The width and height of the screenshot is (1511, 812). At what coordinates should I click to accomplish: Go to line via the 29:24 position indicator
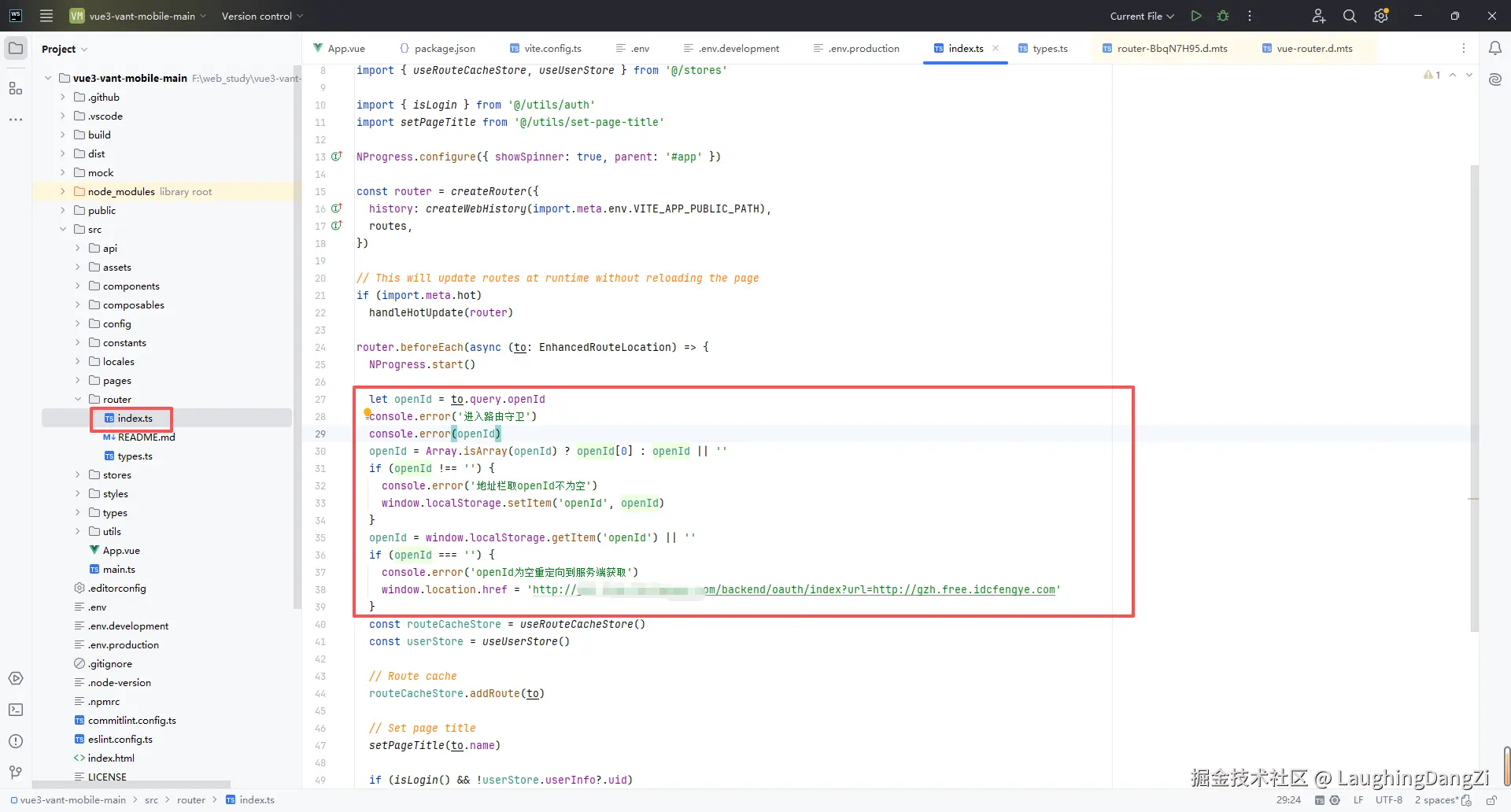1288,800
